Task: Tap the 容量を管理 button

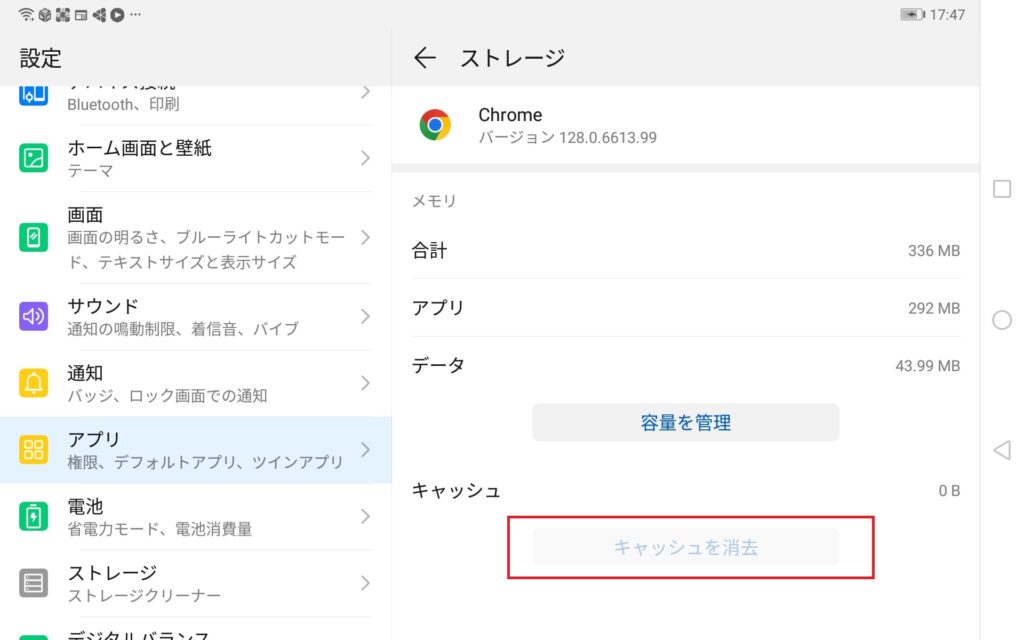Action: 685,423
